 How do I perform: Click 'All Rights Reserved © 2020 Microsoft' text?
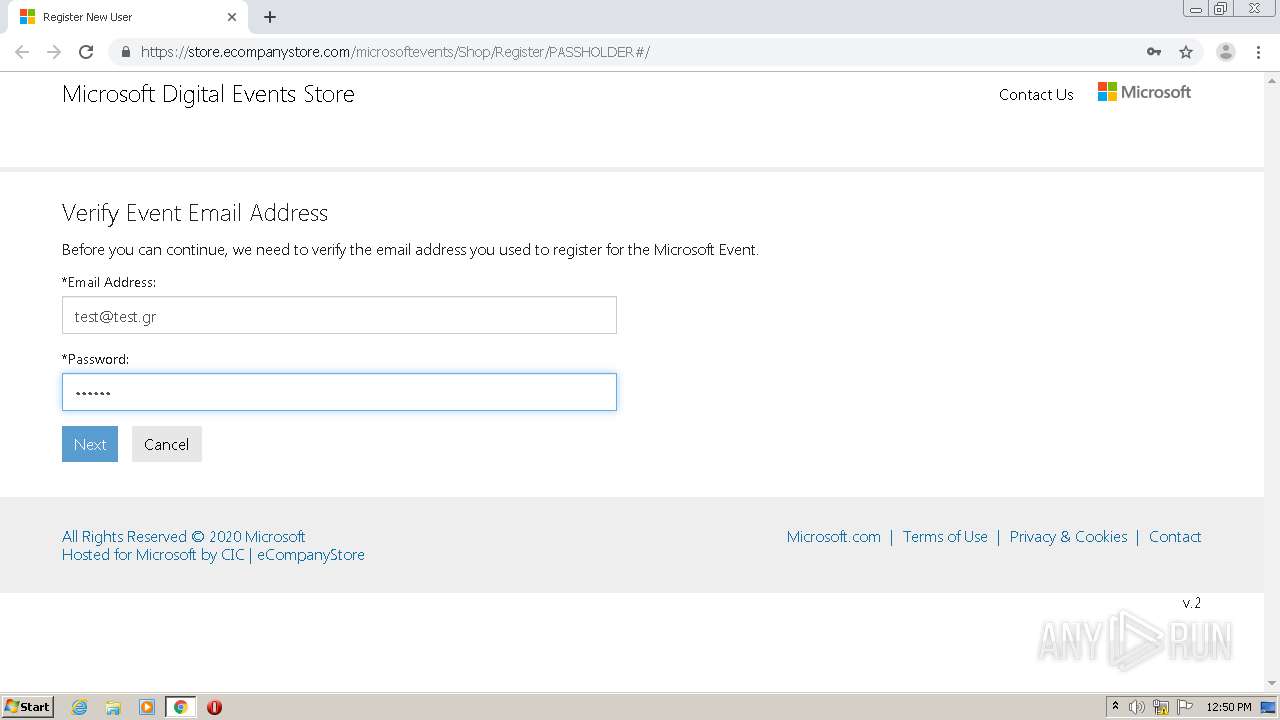point(184,536)
